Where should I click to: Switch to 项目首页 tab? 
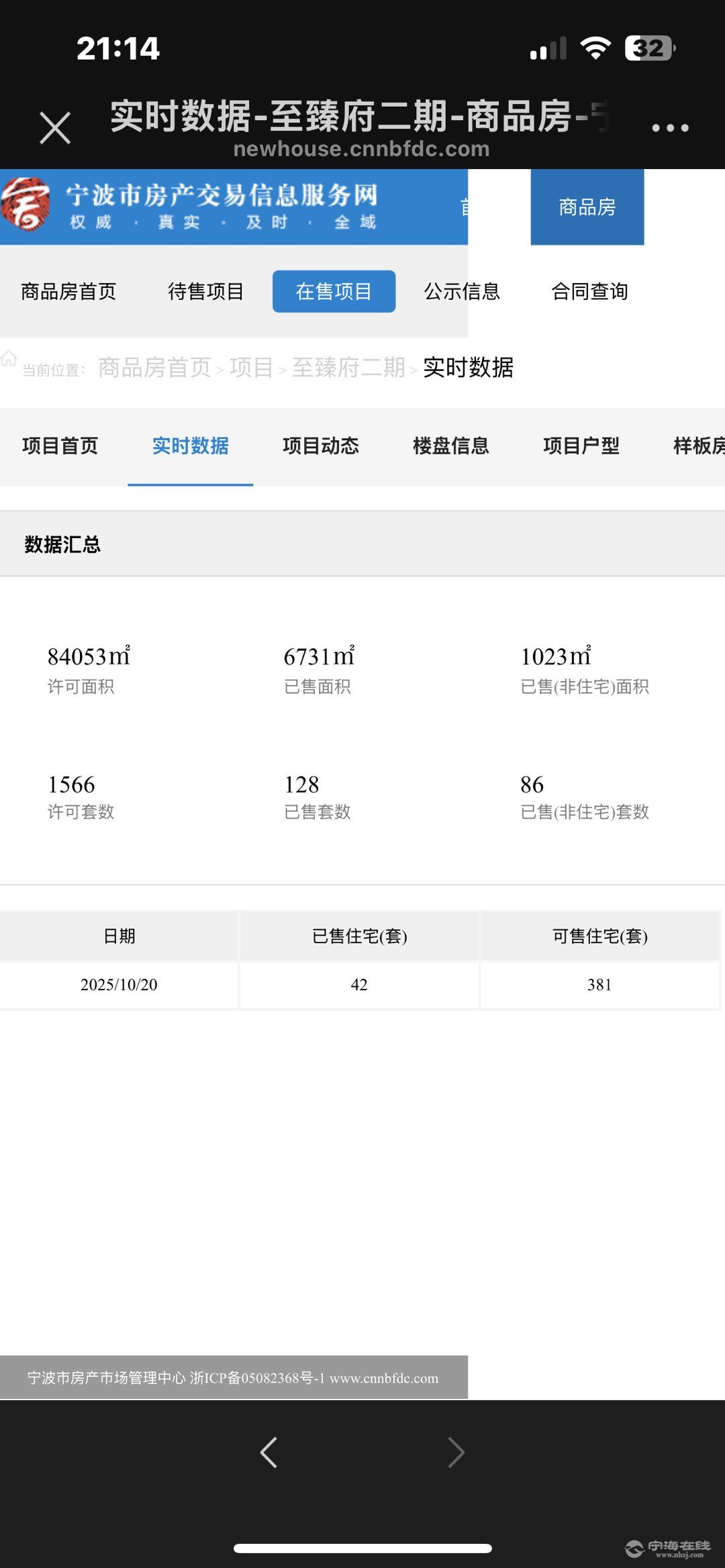[x=60, y=446]
